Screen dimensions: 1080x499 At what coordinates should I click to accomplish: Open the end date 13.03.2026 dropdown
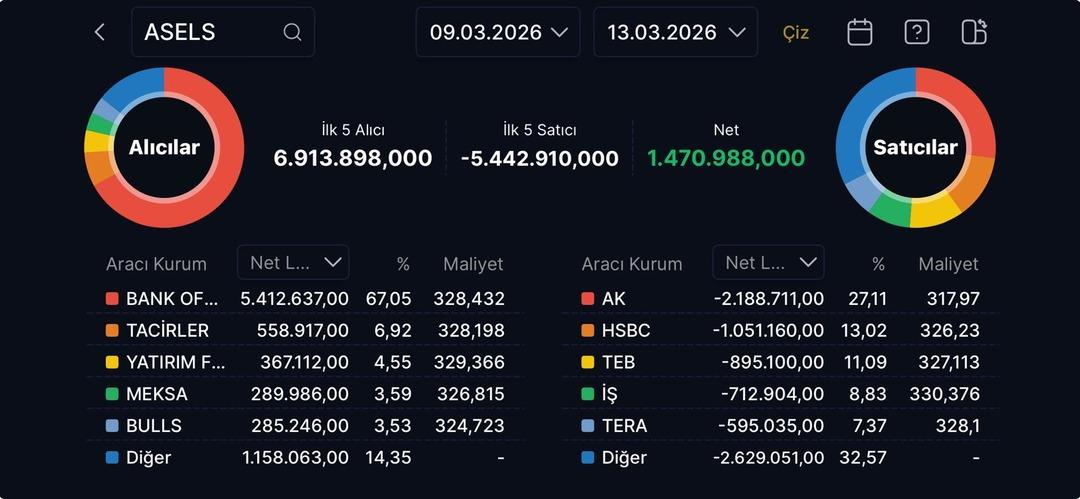tap(675, 32)
